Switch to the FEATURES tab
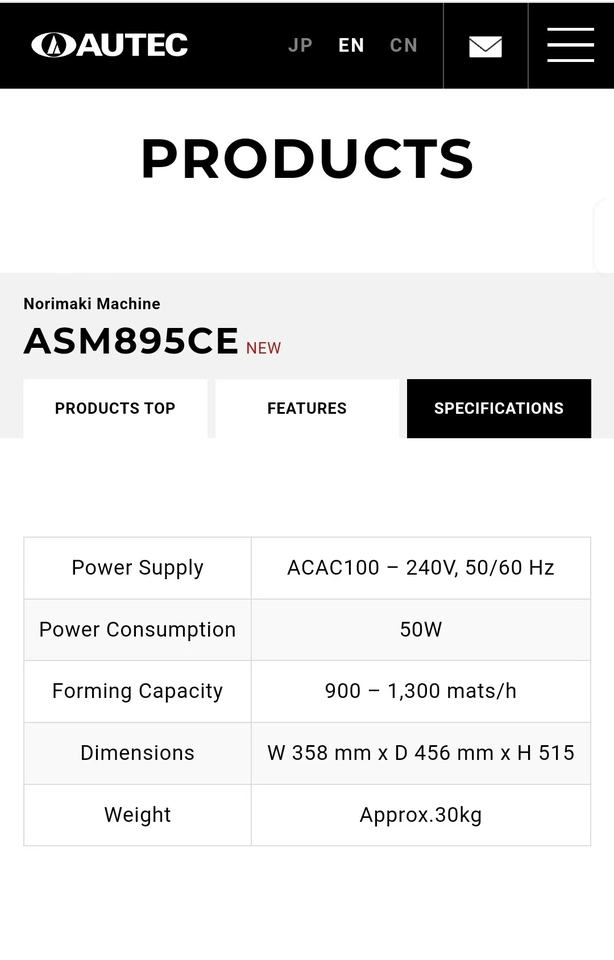This screenshot has height=960, width=614. click(x=307, y=408)
